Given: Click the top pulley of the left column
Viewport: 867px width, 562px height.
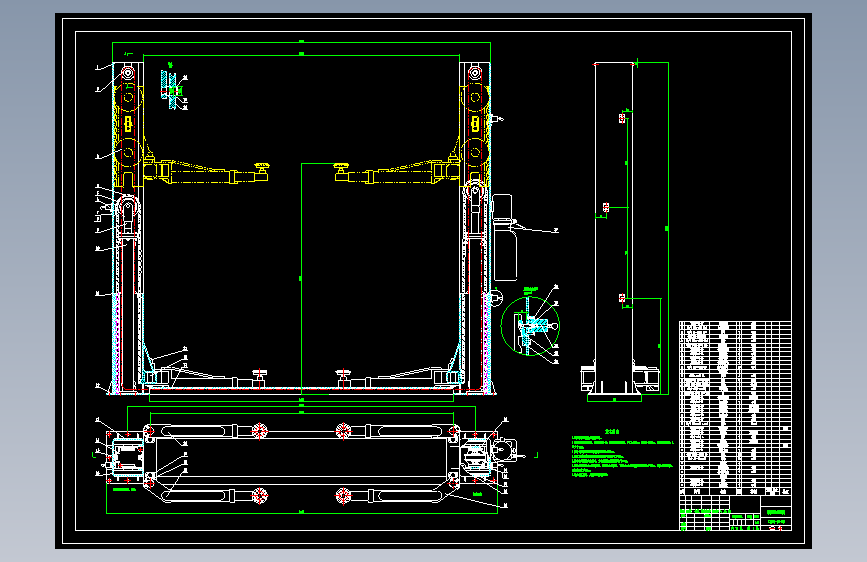Looking at the screenshot, I should click(x=128, y=73).
